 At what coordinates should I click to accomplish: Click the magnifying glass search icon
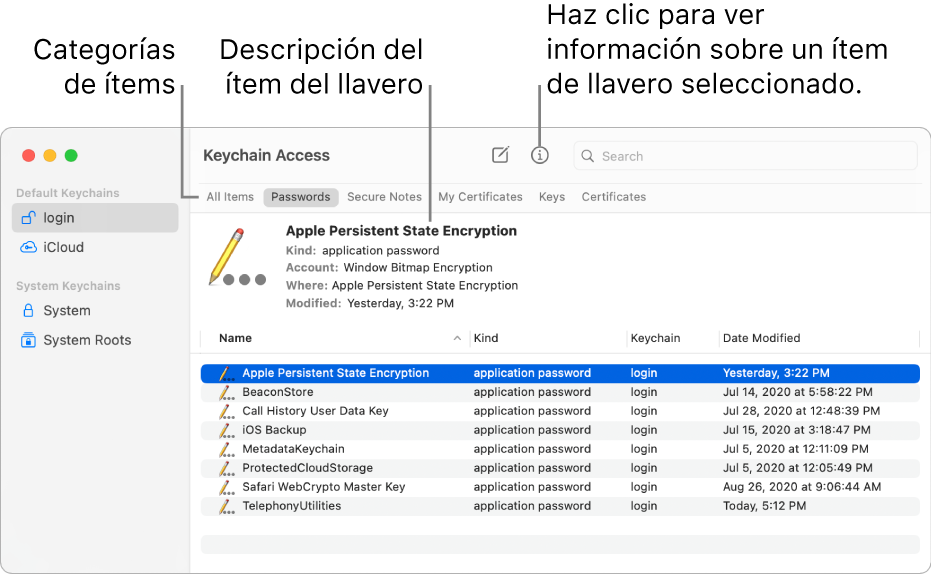coord(587,156)
